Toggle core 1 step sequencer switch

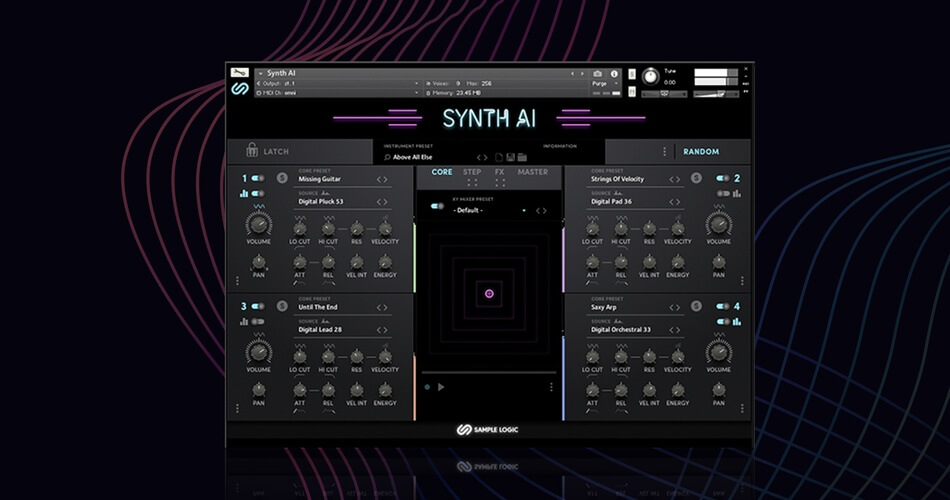pos(258,194)
